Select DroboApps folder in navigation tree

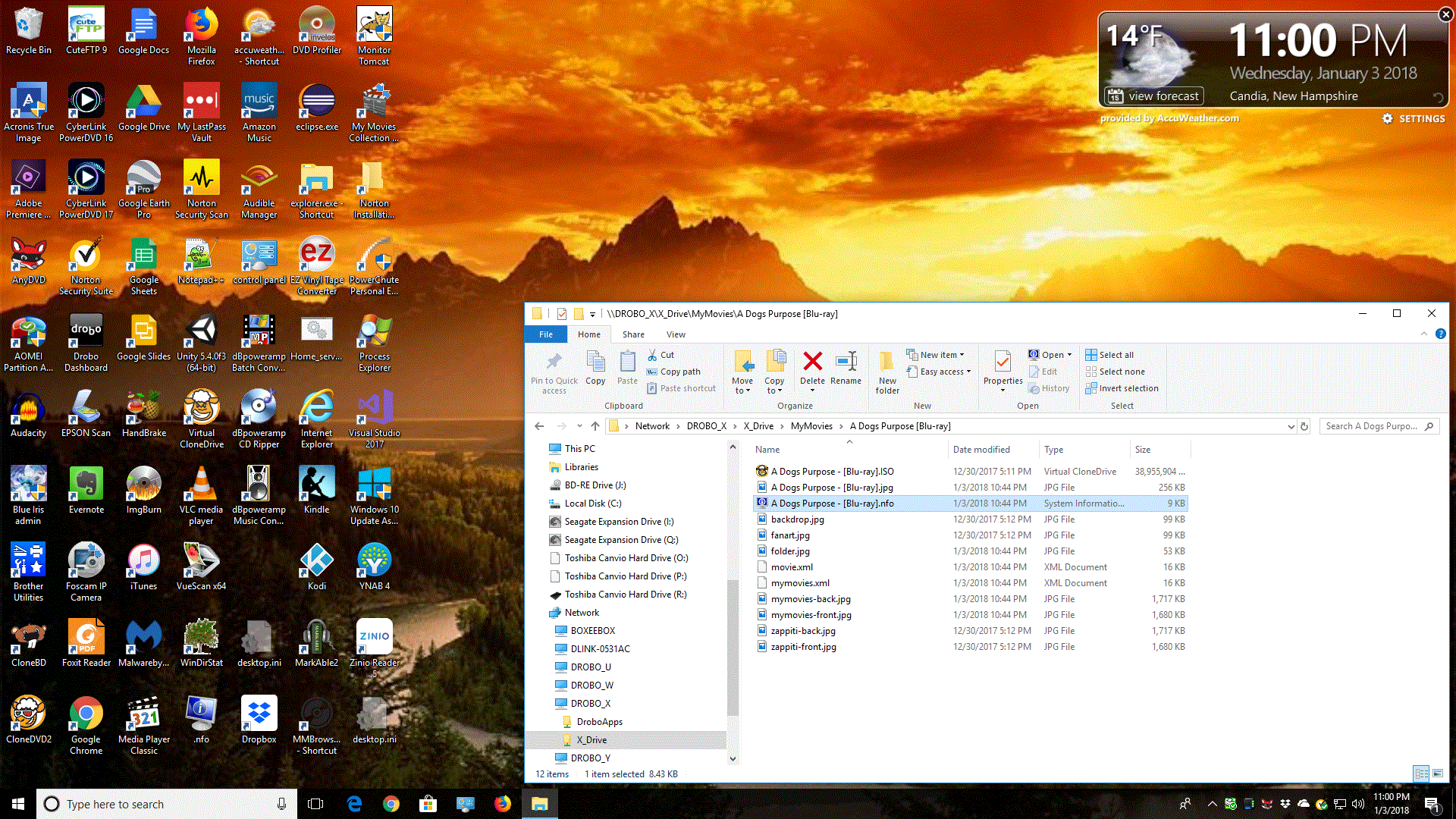point(599,722)
